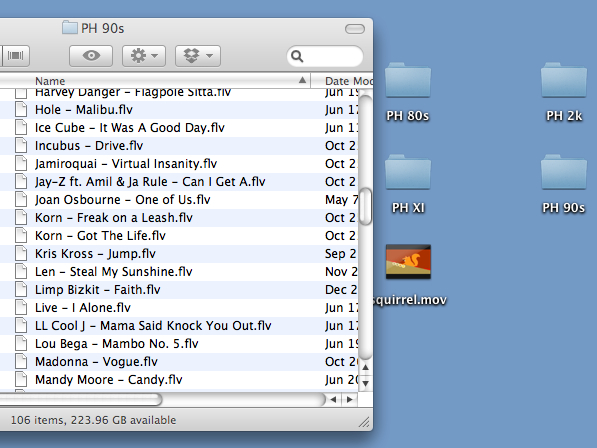The height and width of the screenshot is (448, 597).
Task: Click the Quick Look eye button
Action: [91, 56]
